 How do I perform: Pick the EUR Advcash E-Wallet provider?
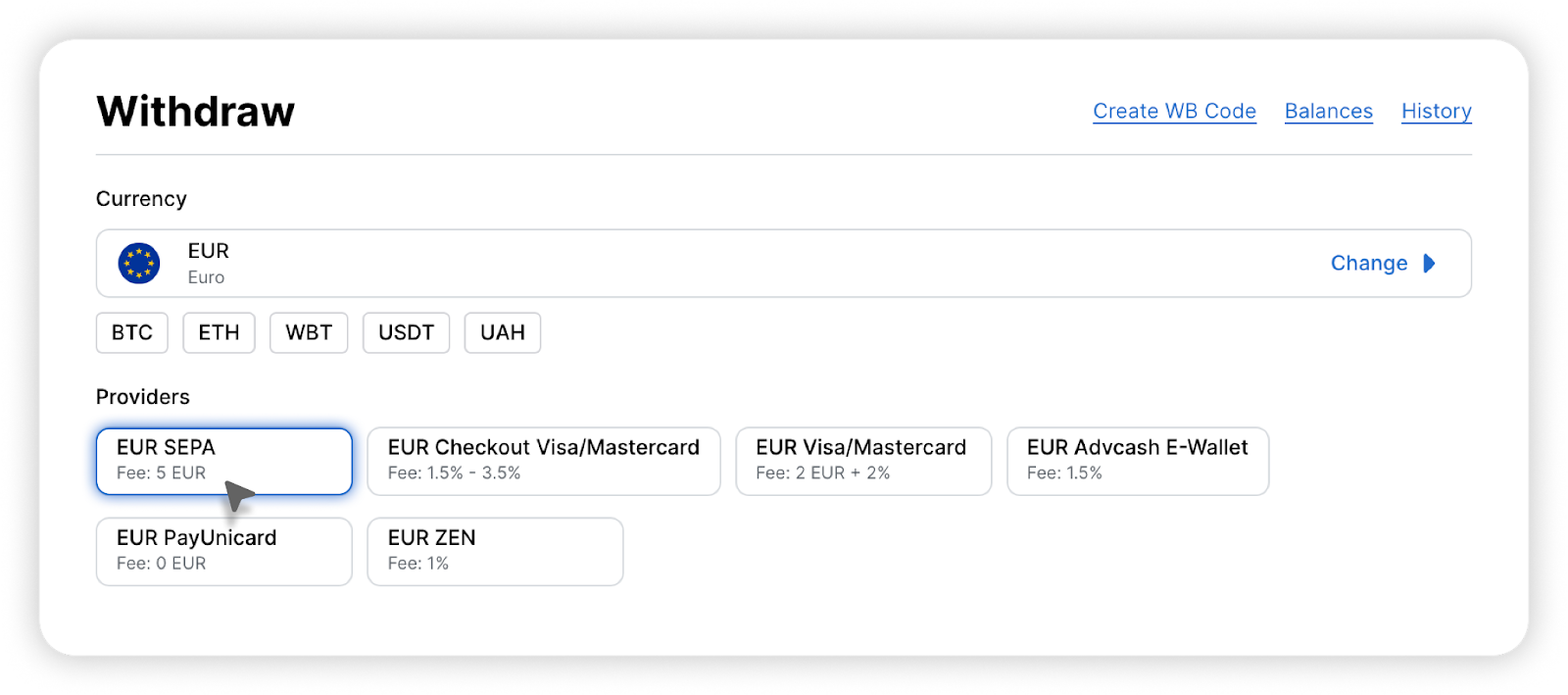tap(1137, 460)
